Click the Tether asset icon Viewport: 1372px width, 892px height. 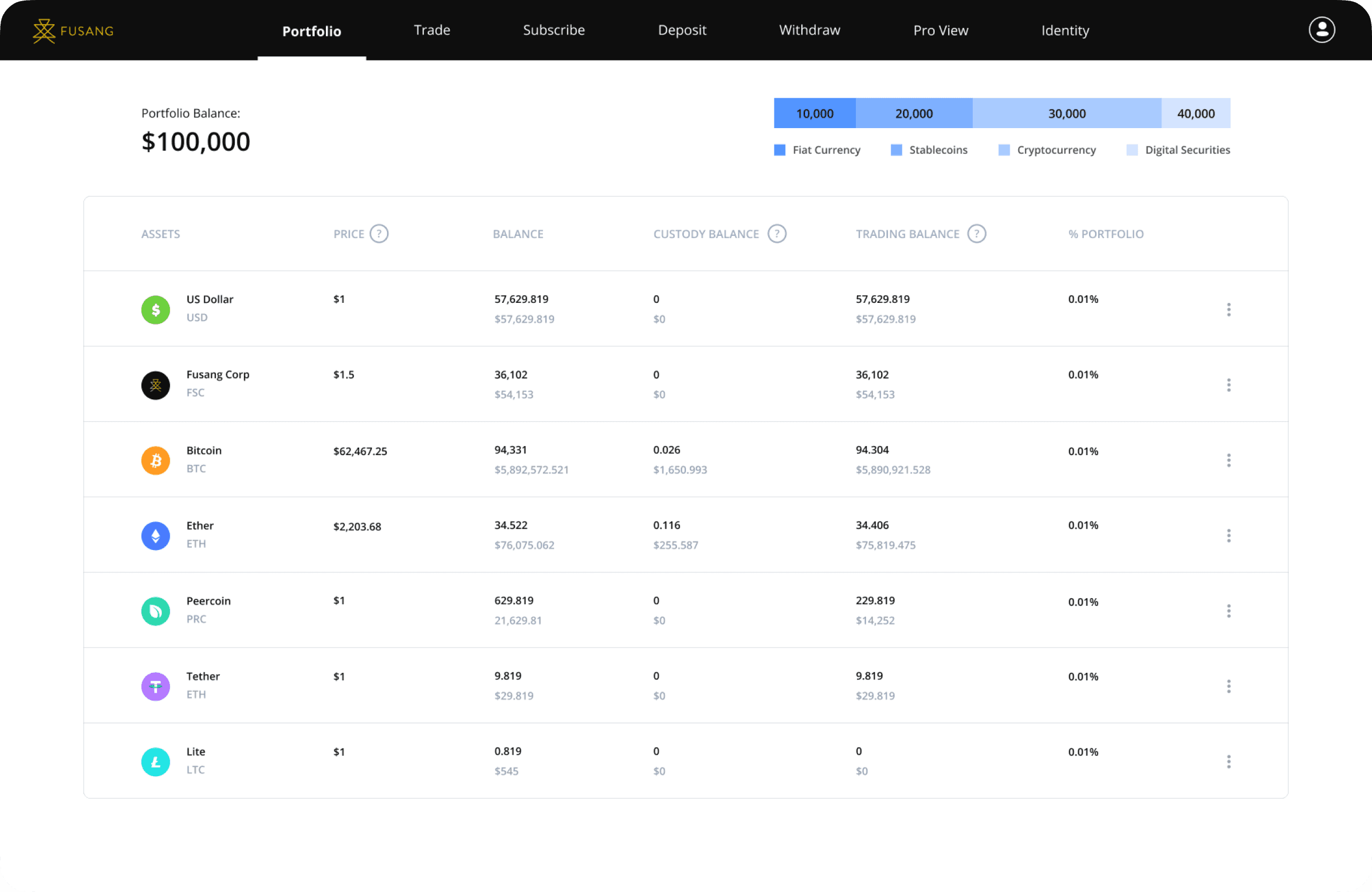click(155, 686)
